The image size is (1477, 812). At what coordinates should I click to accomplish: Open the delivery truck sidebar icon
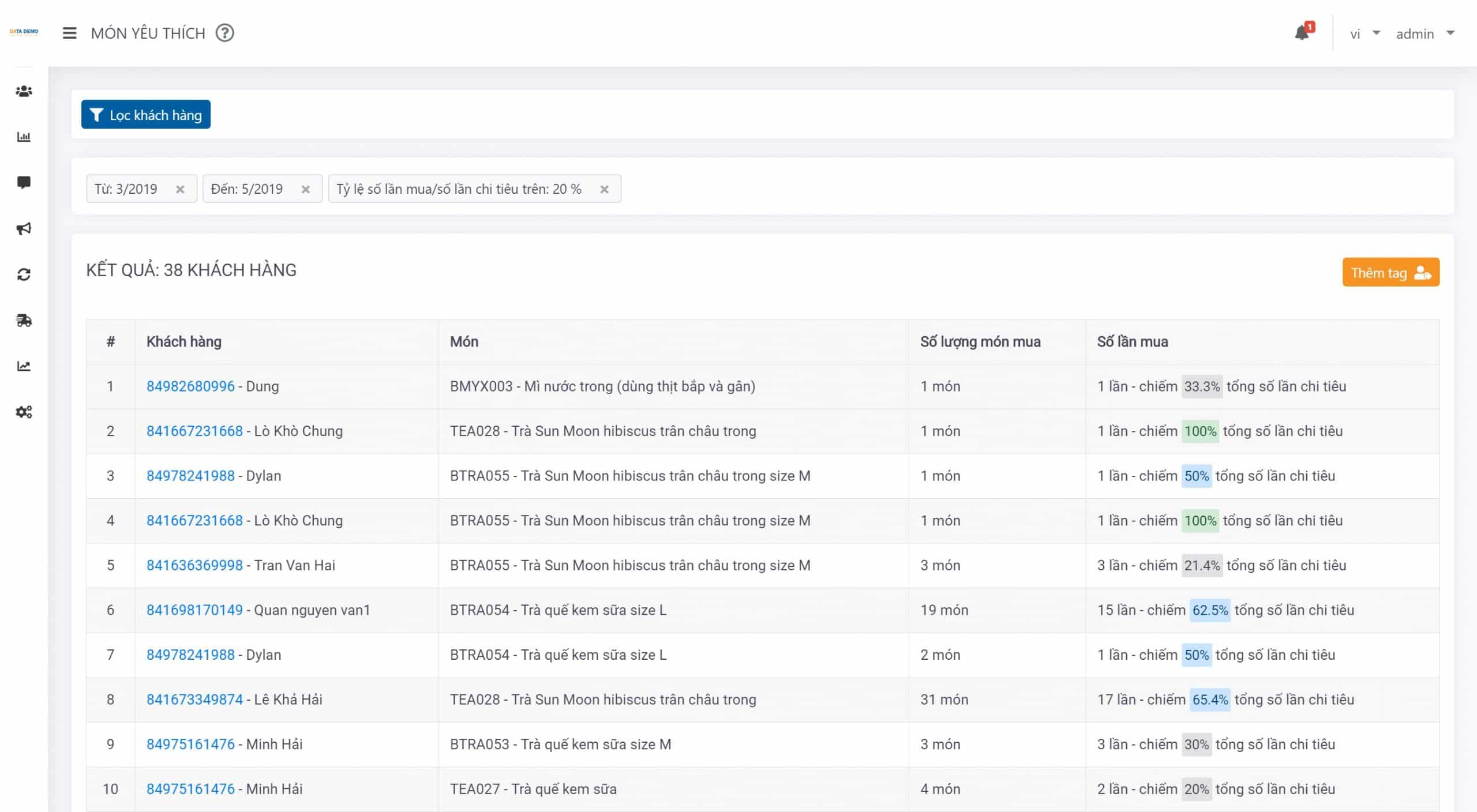point(24,320)
